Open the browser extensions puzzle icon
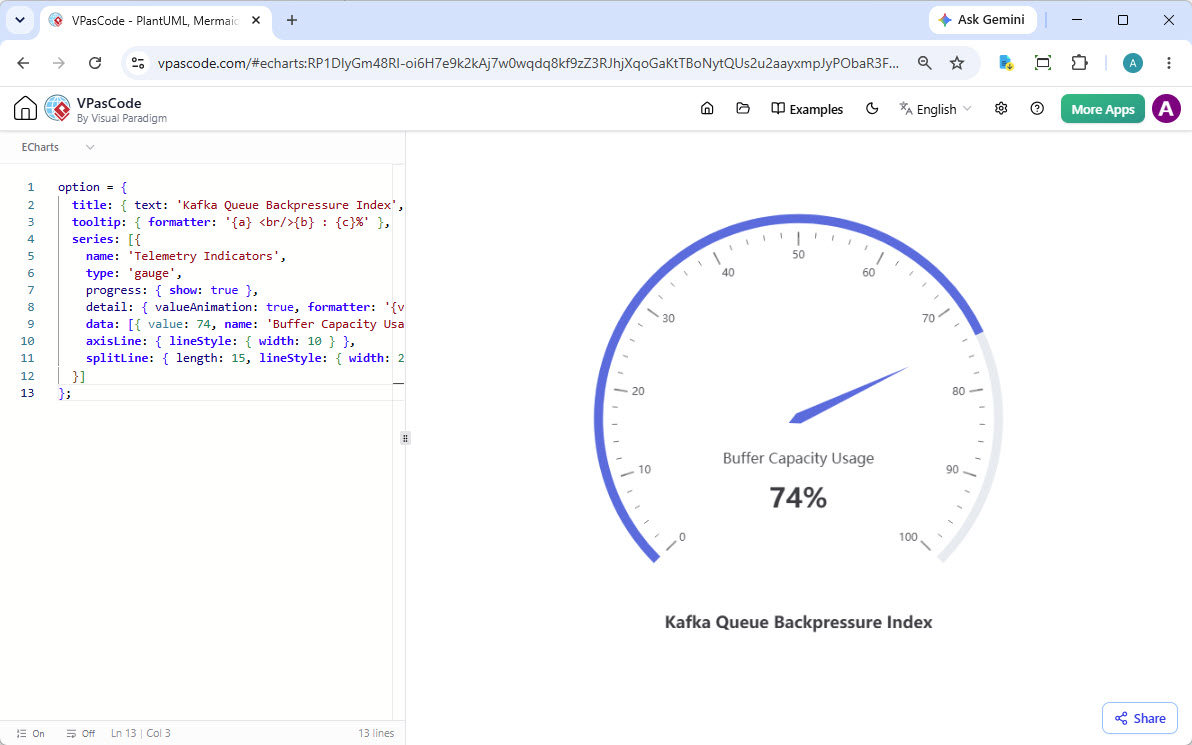This screenshot has height=745, width=1192. (x=1079, y=63)
